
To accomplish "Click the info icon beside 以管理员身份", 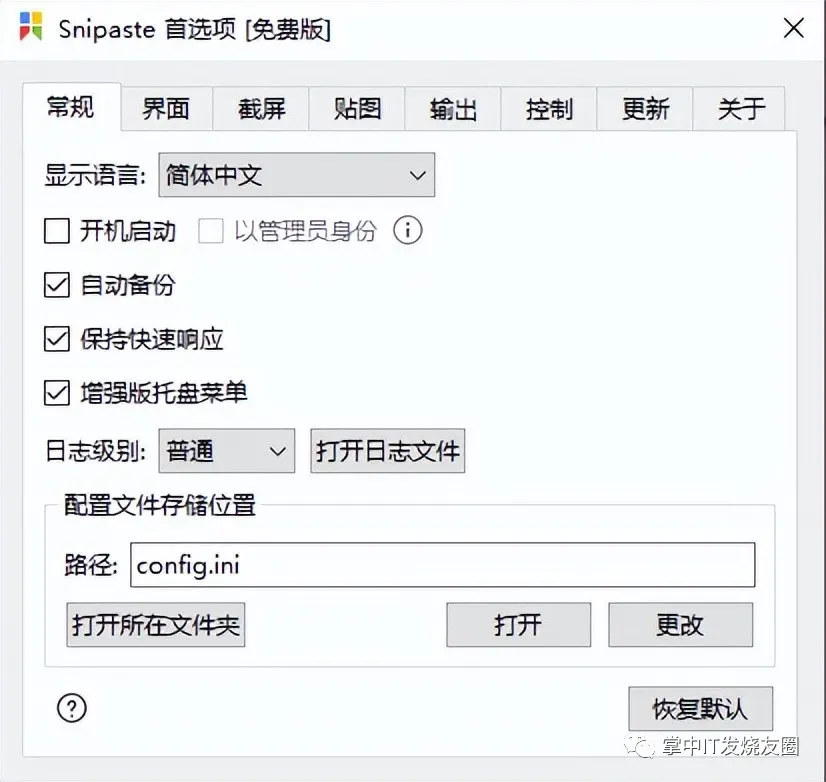I will pos(408,231).
